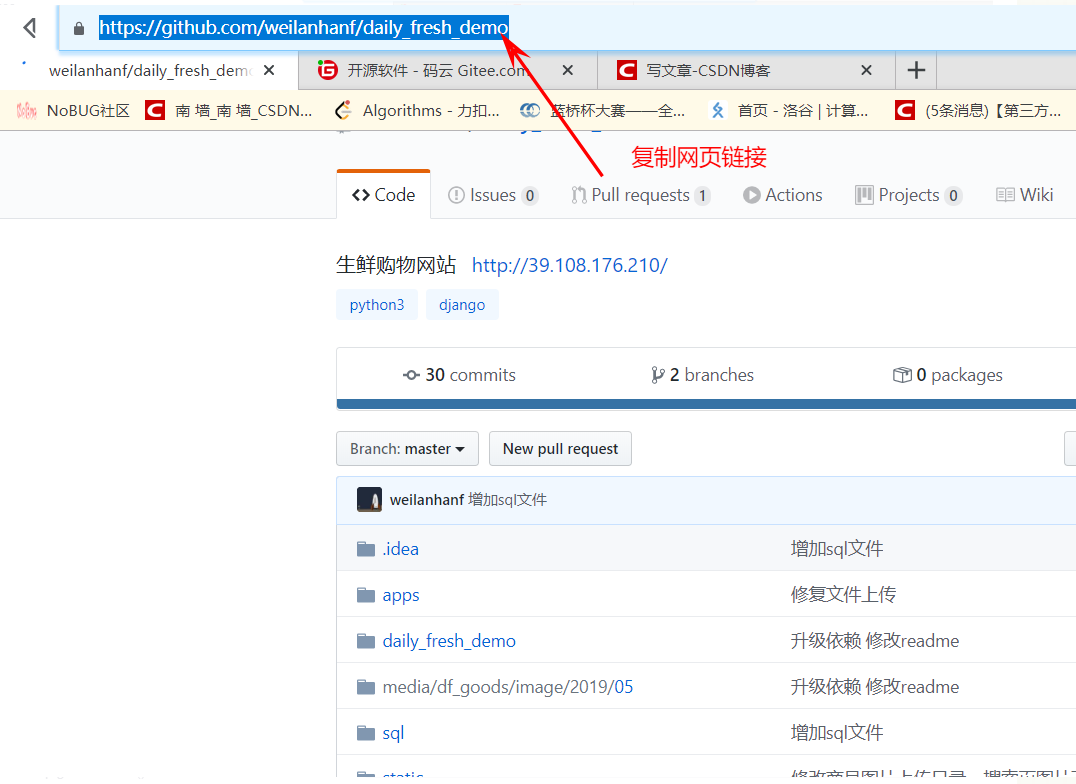Open the 南墙_CSDN bookmark via its red C icon
Image resolution: width=1076 pixels, height=784 pixels.
[x=155, y=110]
